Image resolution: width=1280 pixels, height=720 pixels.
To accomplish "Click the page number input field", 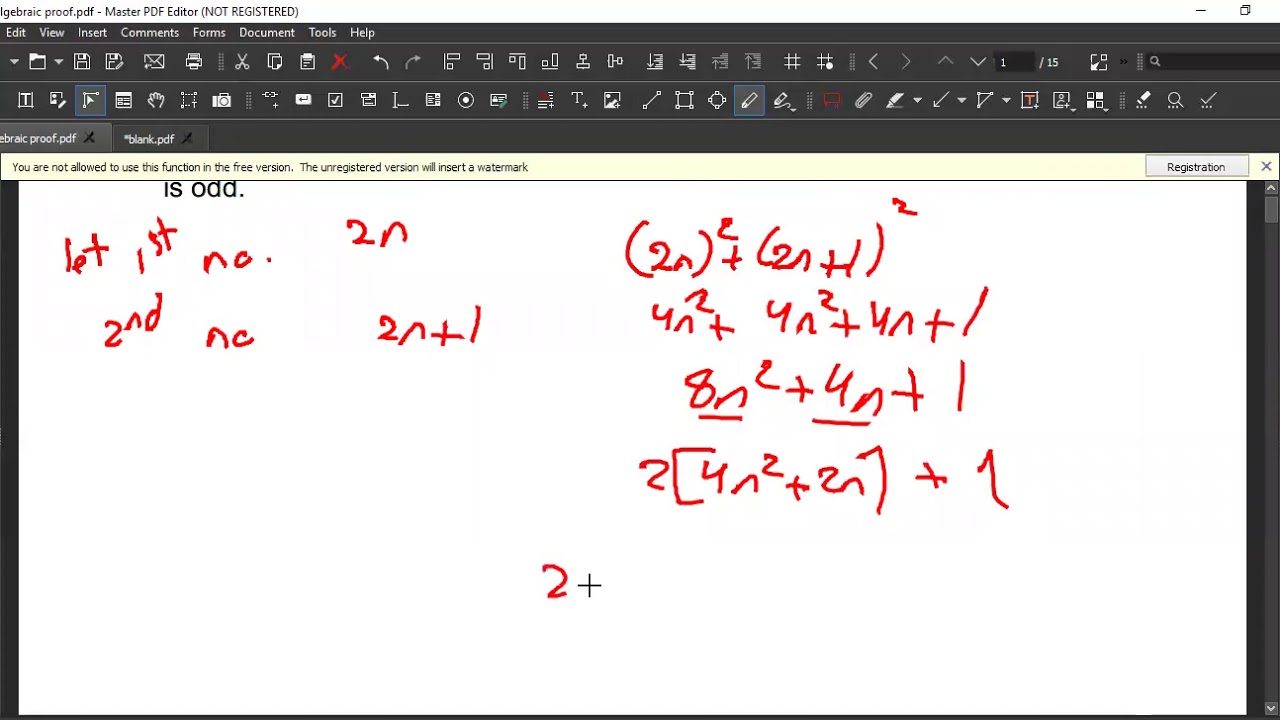I will (1013, 62).
